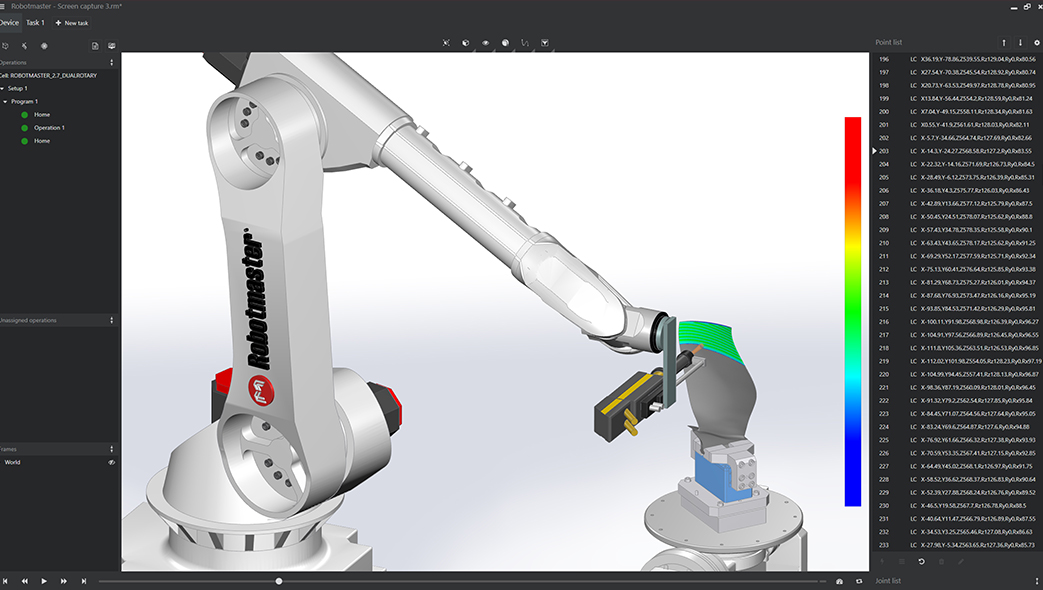Restore the application window size

pyautogui.click(x=1027, y=7)
